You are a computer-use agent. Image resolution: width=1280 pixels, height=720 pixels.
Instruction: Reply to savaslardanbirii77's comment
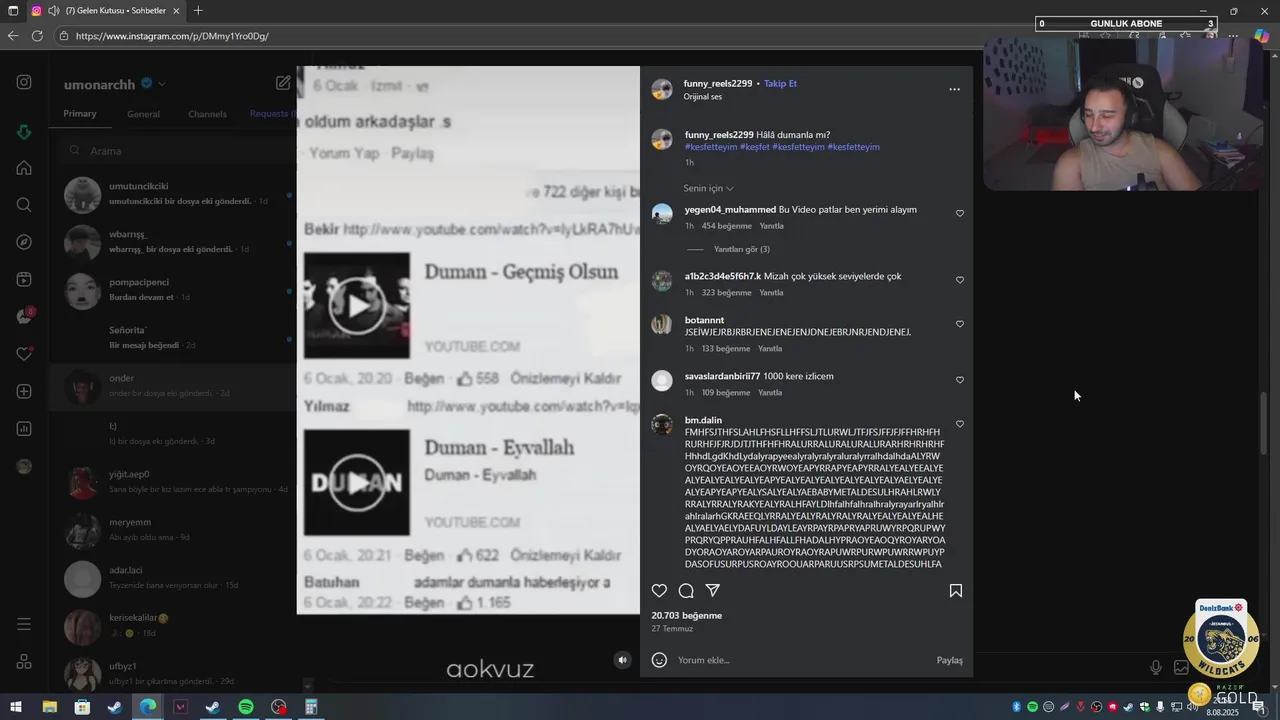point(770,393)
